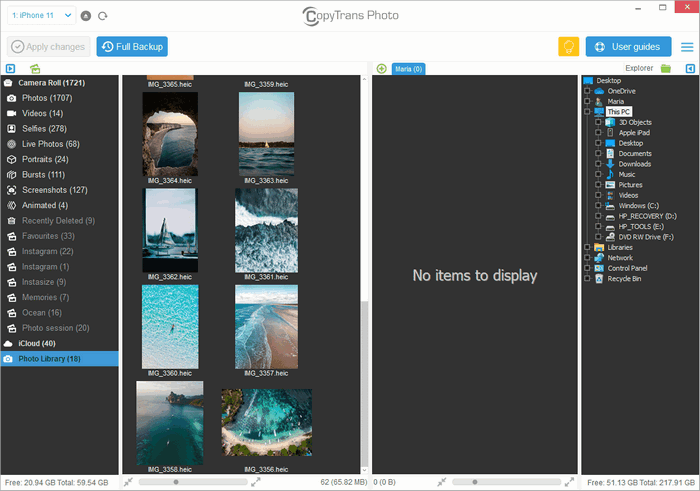The width and height of the screenshot is (700, 491).
Task: Open the hamburger menu
Action: [687, 47]
